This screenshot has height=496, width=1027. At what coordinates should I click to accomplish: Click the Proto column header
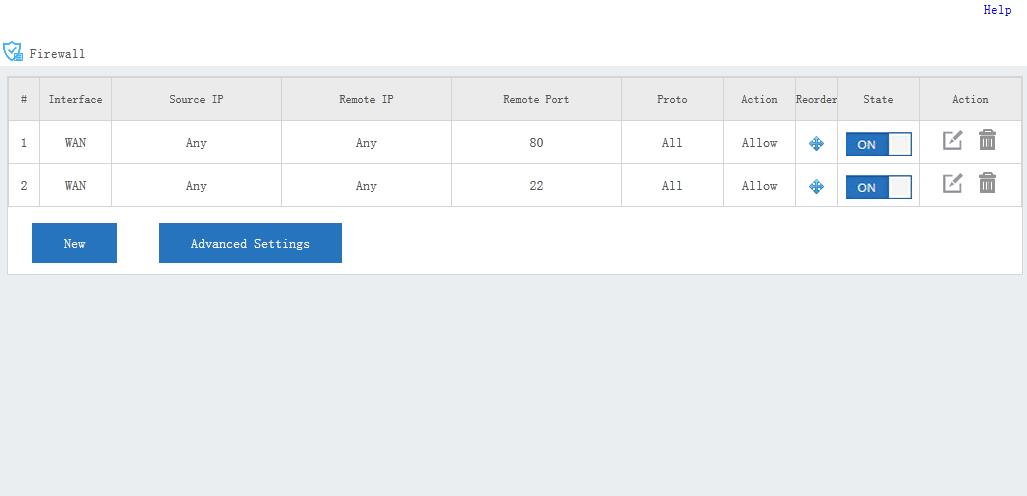point(672,99)
